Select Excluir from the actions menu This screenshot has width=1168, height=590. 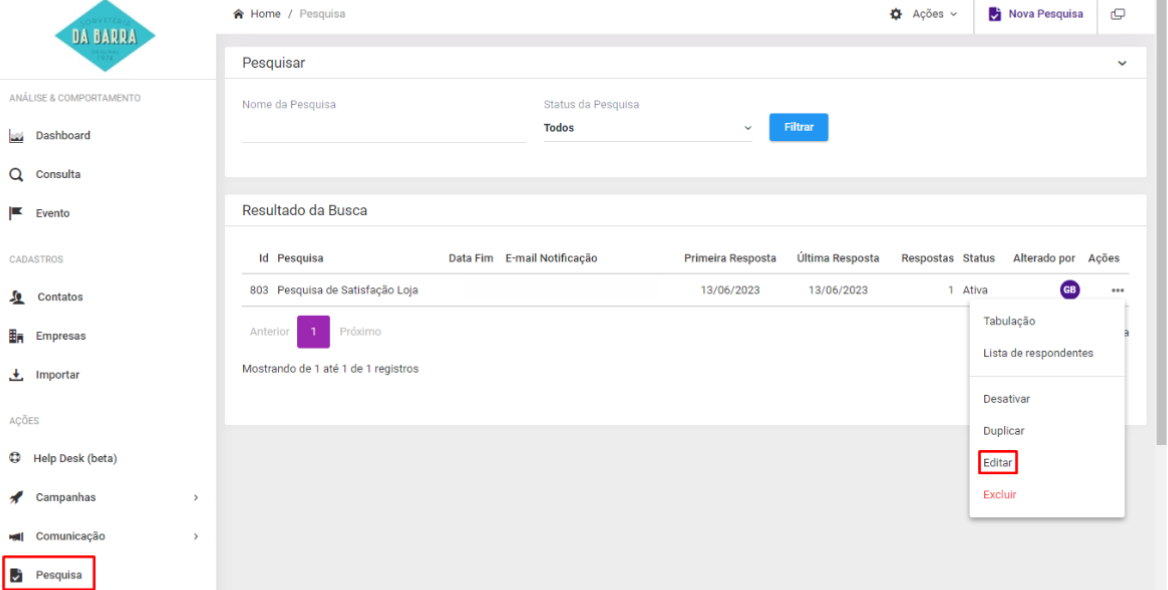tap(999, 495)
